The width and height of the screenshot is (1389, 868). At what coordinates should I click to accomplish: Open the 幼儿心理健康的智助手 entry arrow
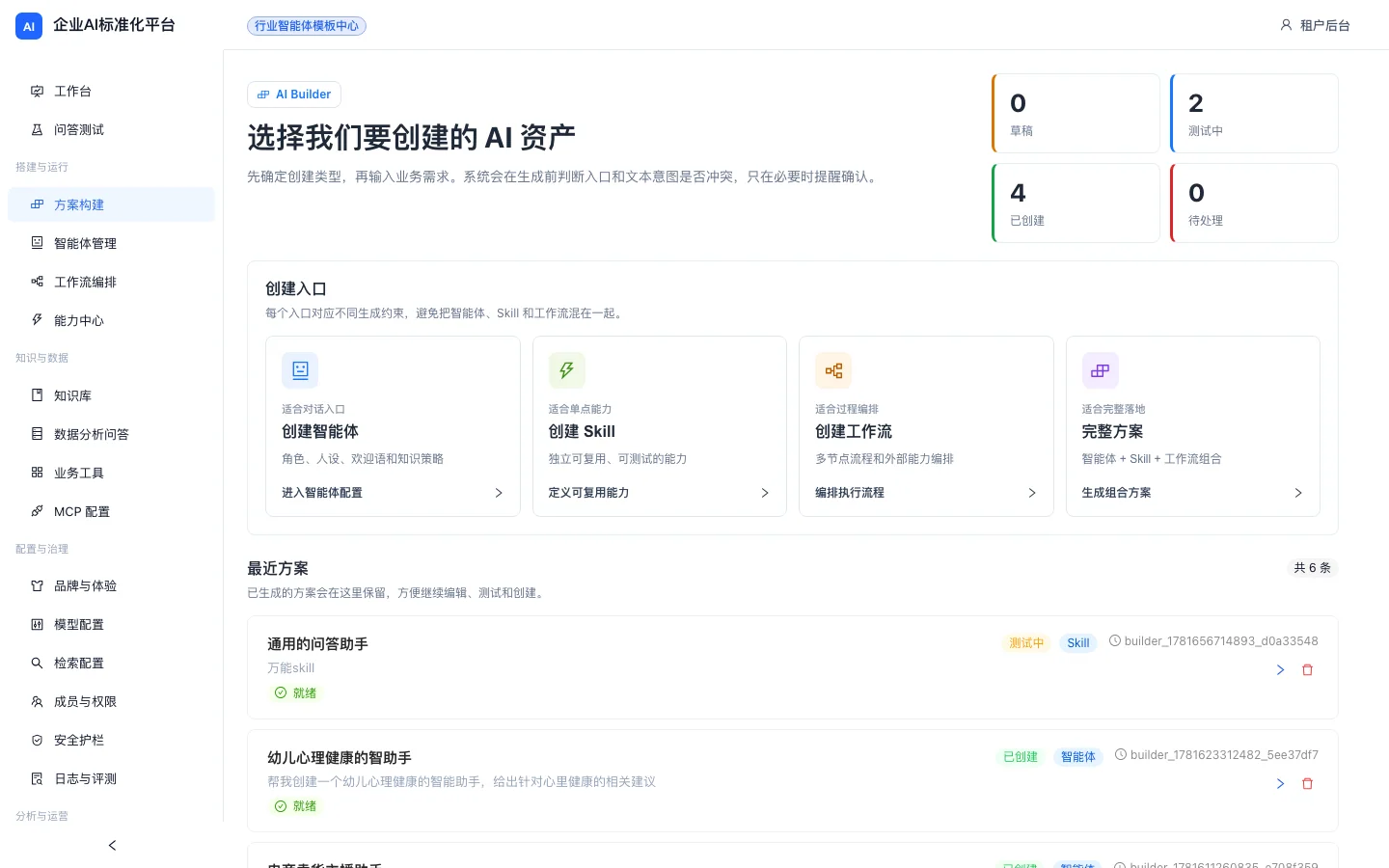point(1280,784)
